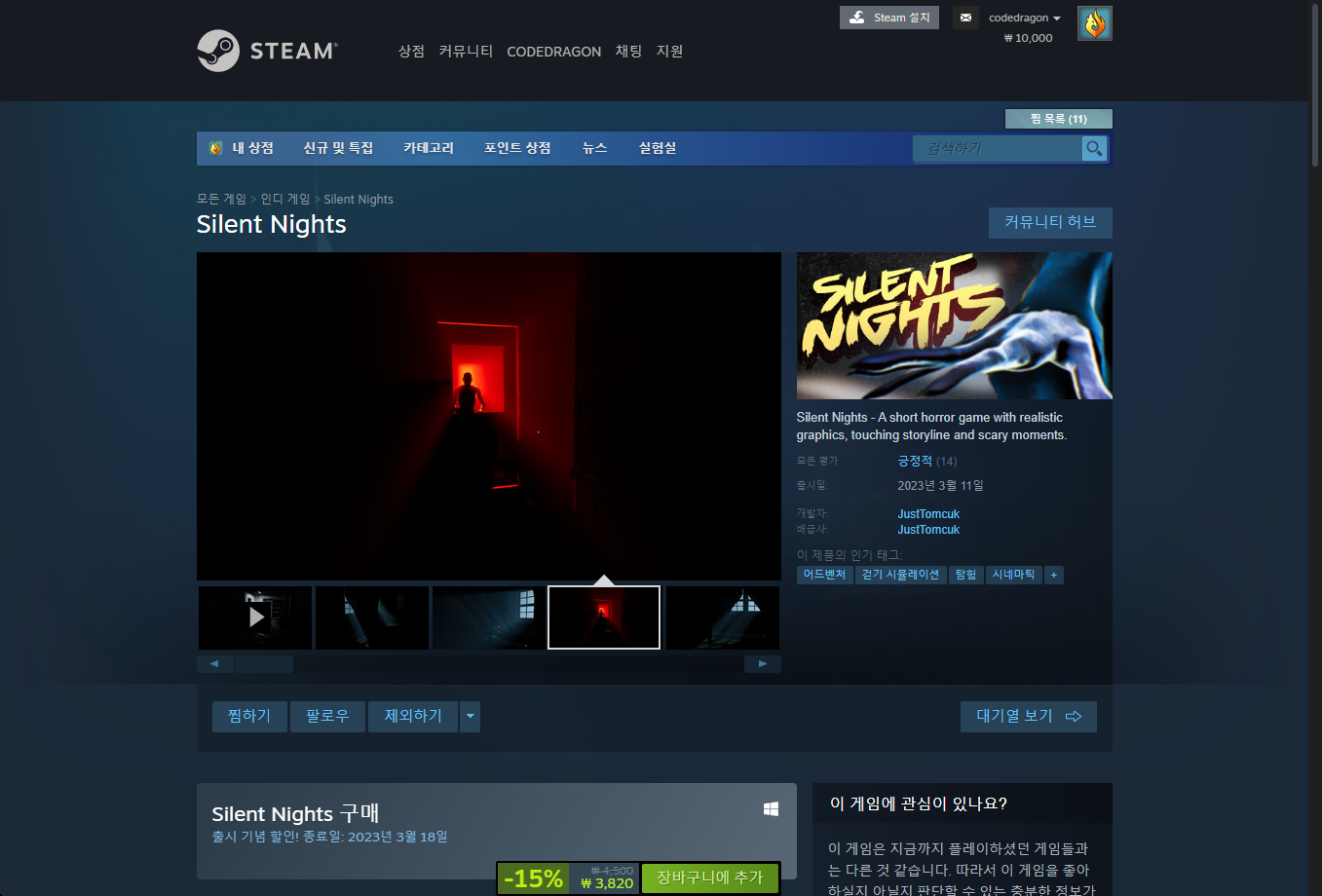The image size is (1322, 896).
Task: Click the 걷기 시뮬레이션 tag
Action: 900,575
